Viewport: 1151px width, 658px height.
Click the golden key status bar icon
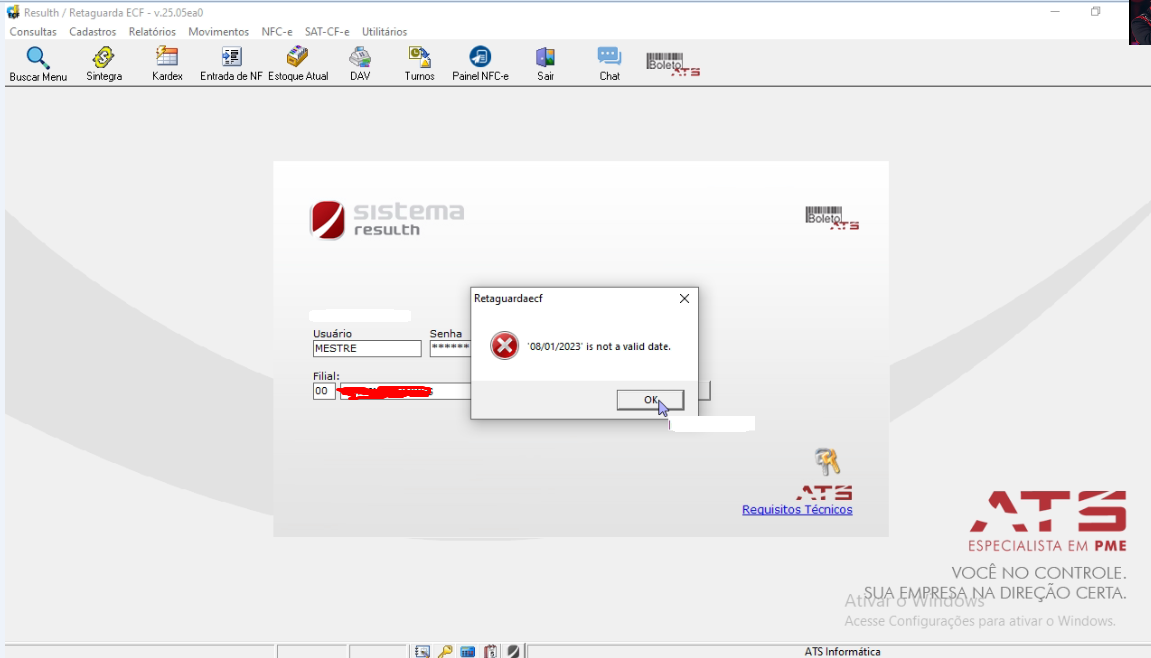445,651
